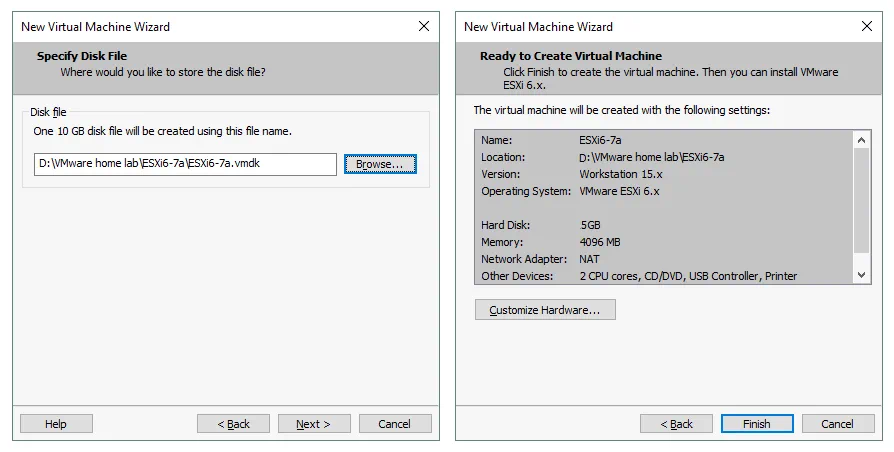
Task: Click the disk file path input field
Action: [x=185, y=164]
